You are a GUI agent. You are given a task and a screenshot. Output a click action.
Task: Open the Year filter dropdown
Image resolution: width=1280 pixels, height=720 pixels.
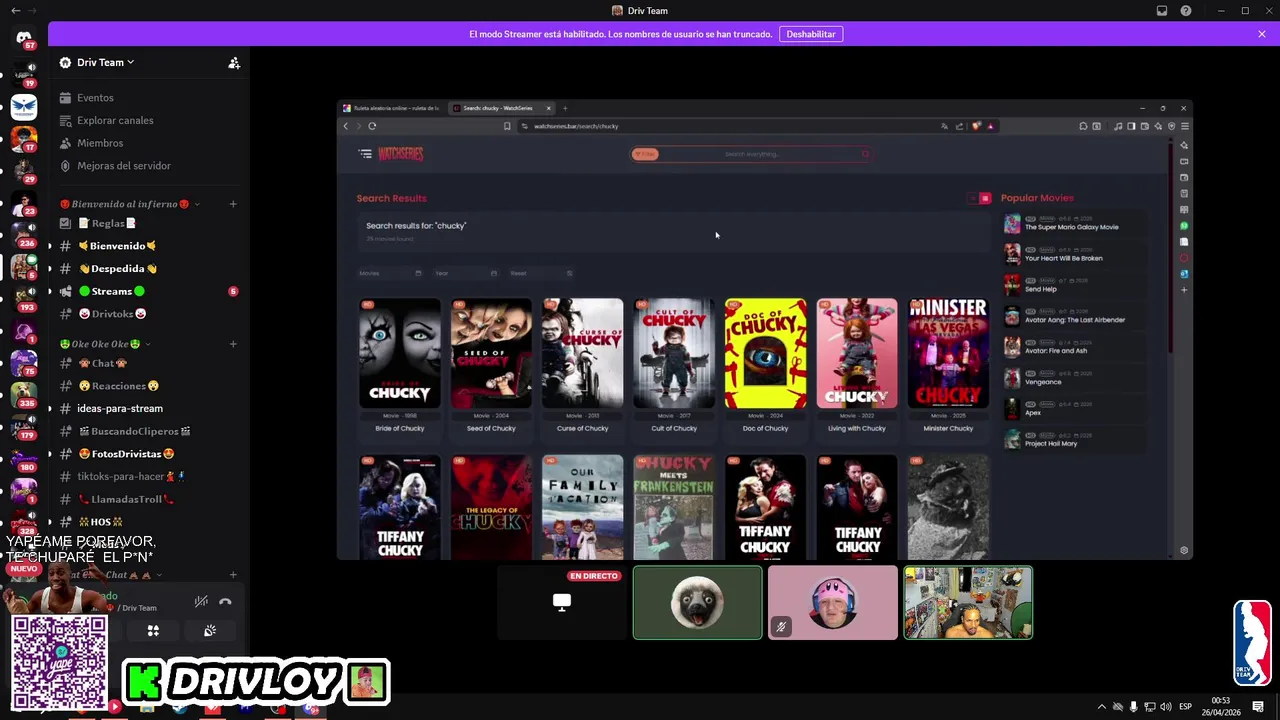[466, 273]
